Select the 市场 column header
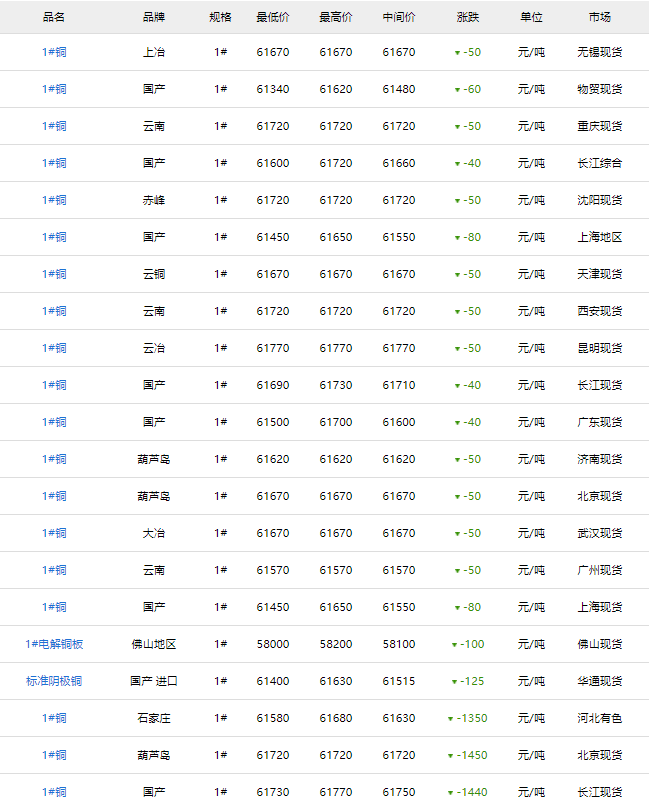This screenshot has height=809, width=649. pos(600,17)
